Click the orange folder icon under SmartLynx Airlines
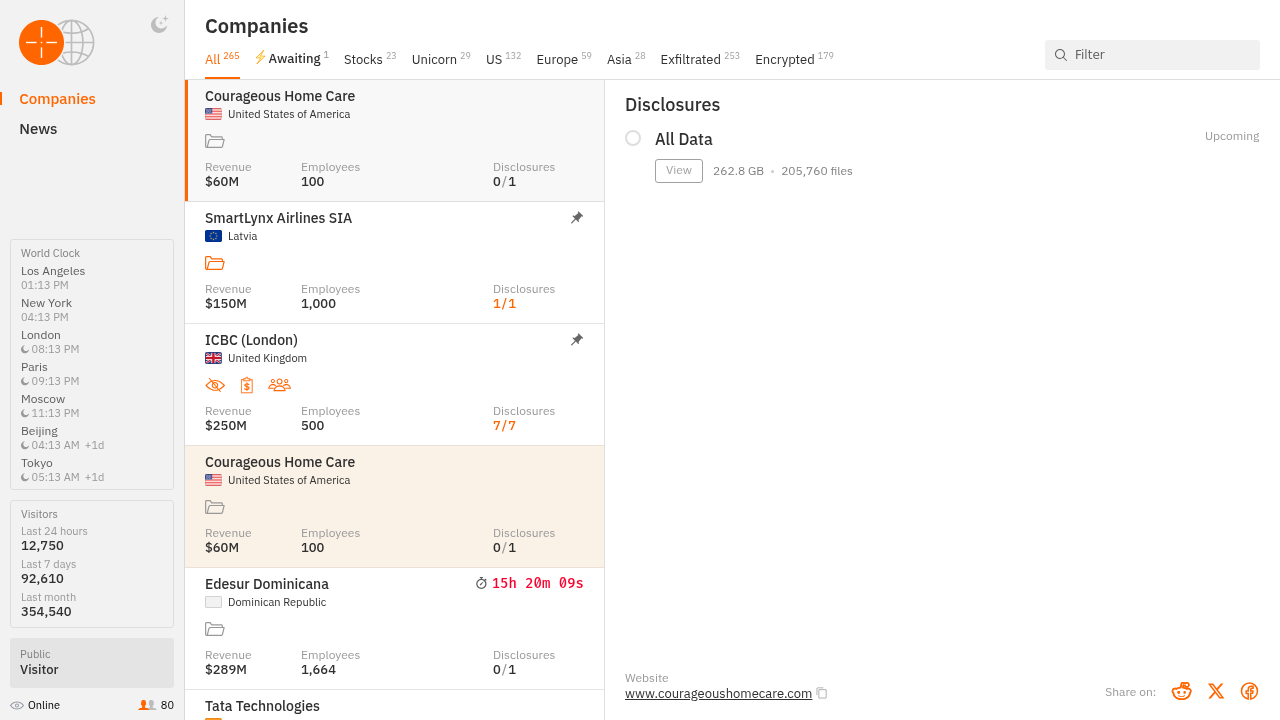The image size is (1280, 720). pos(215,263)
